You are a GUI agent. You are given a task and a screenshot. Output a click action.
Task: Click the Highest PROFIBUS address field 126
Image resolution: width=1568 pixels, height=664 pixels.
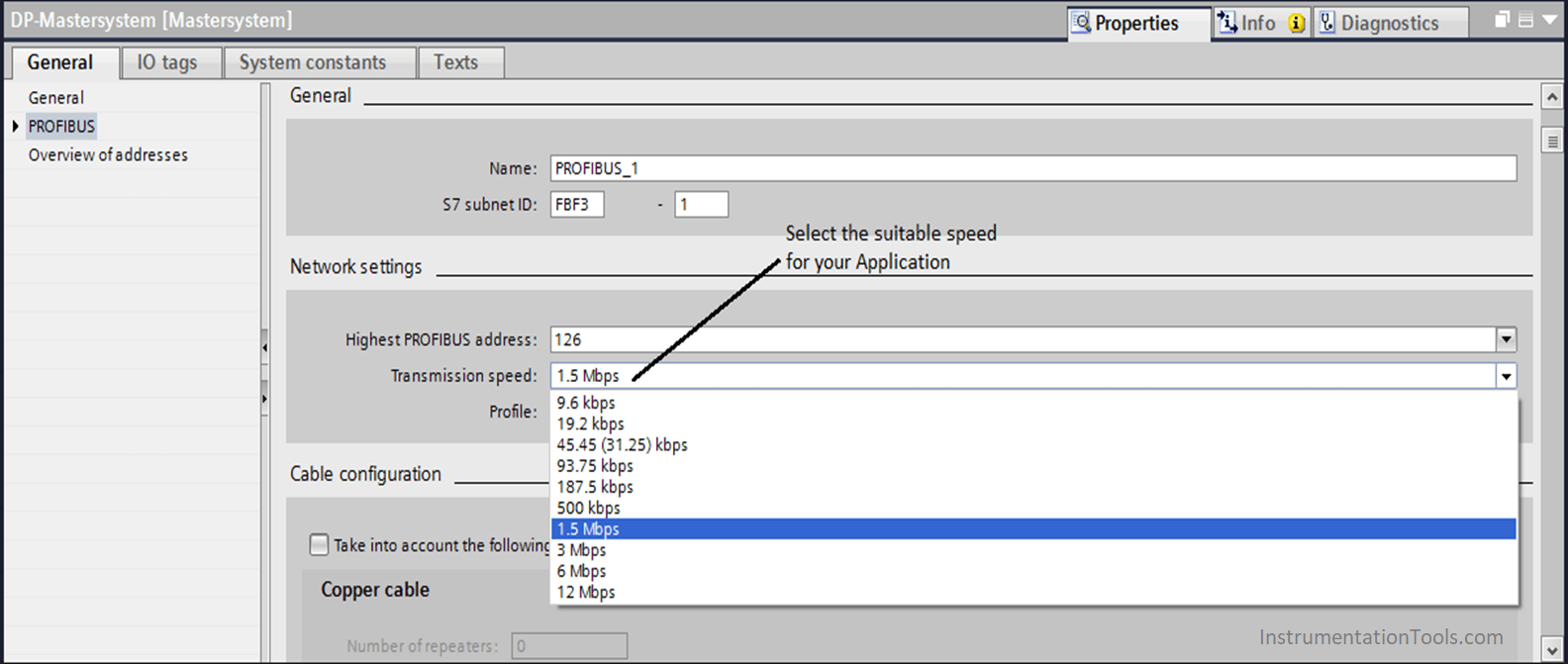(x=1024, y=339)
